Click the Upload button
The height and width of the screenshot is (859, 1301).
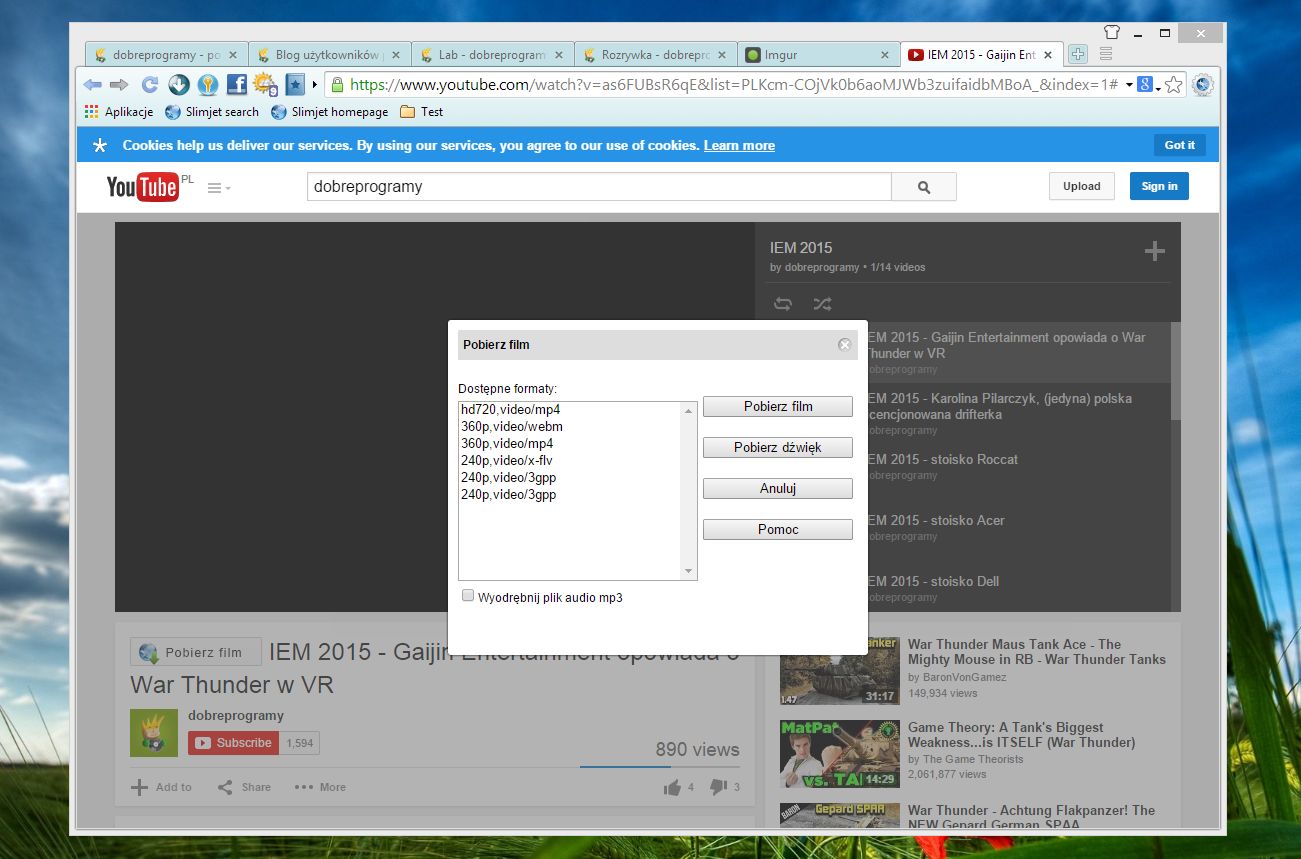point(1082,186)
